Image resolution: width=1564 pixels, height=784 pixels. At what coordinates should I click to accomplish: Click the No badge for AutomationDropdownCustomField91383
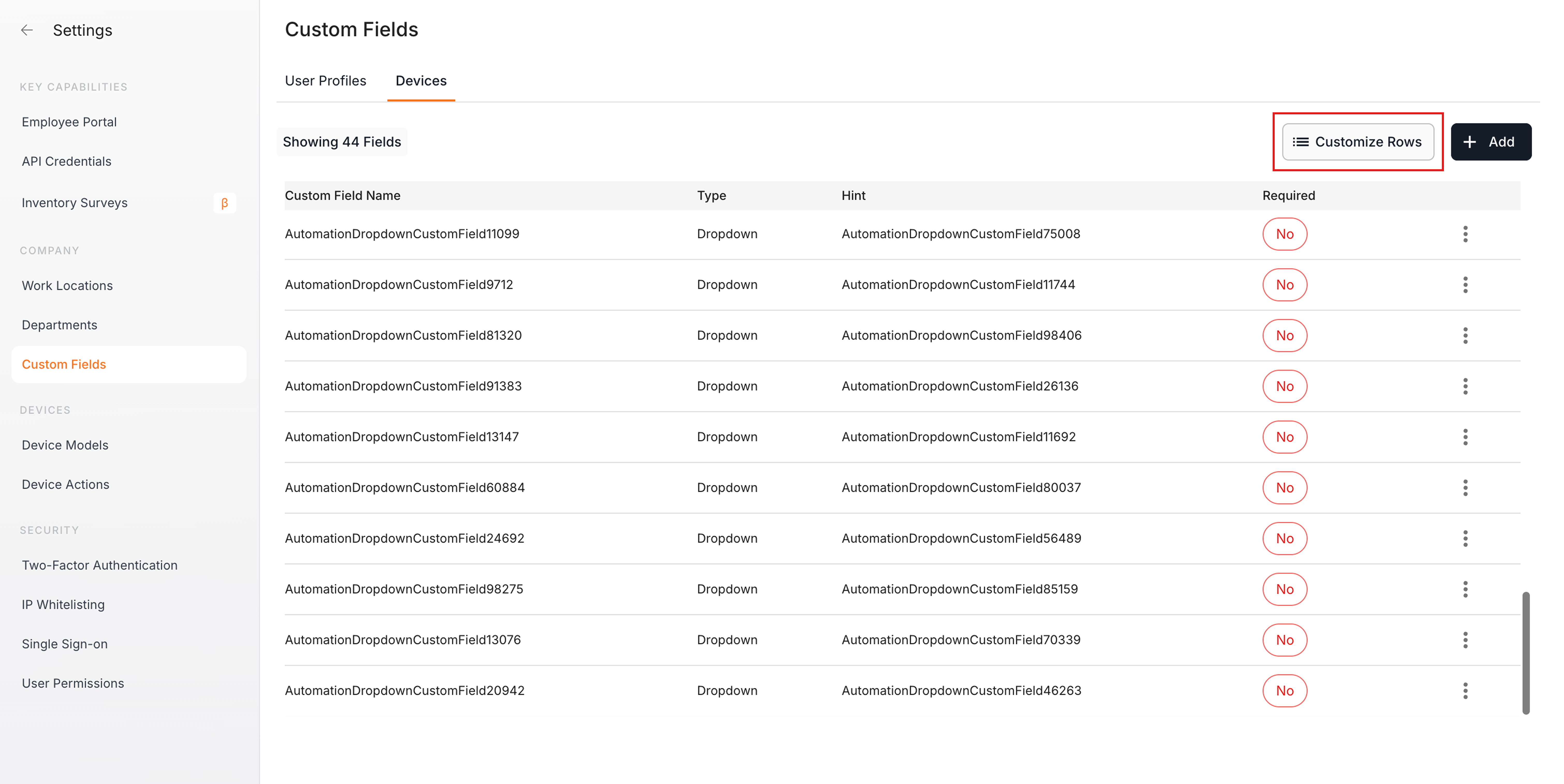pyautogui.click(x=1285, y=386)
